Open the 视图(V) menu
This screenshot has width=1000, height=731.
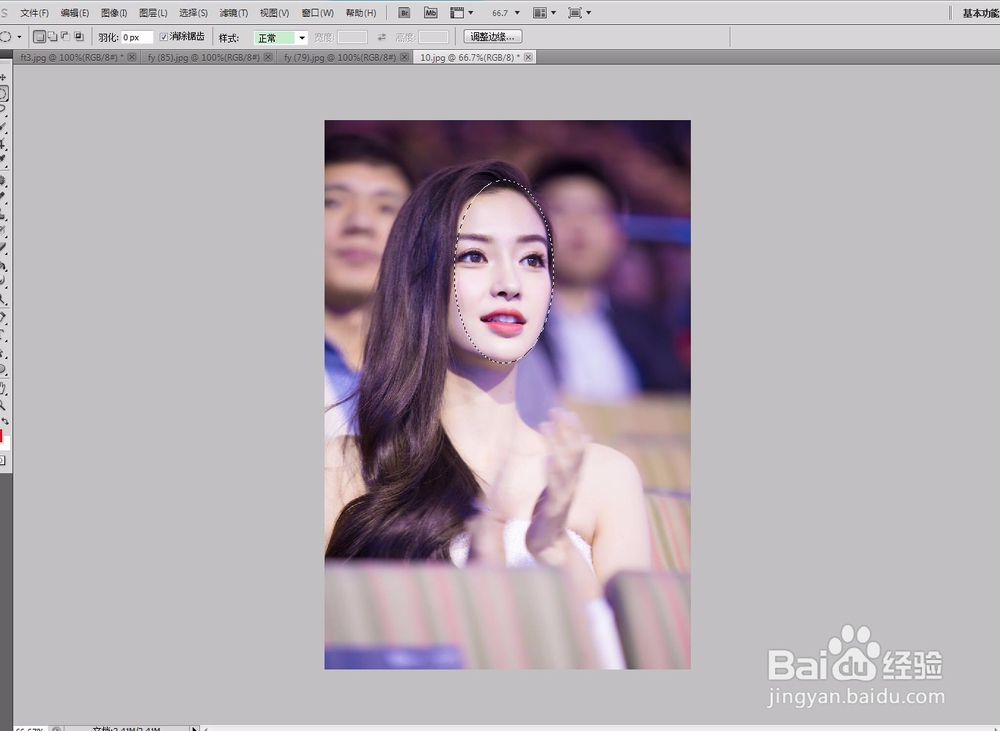click(274, 13)
